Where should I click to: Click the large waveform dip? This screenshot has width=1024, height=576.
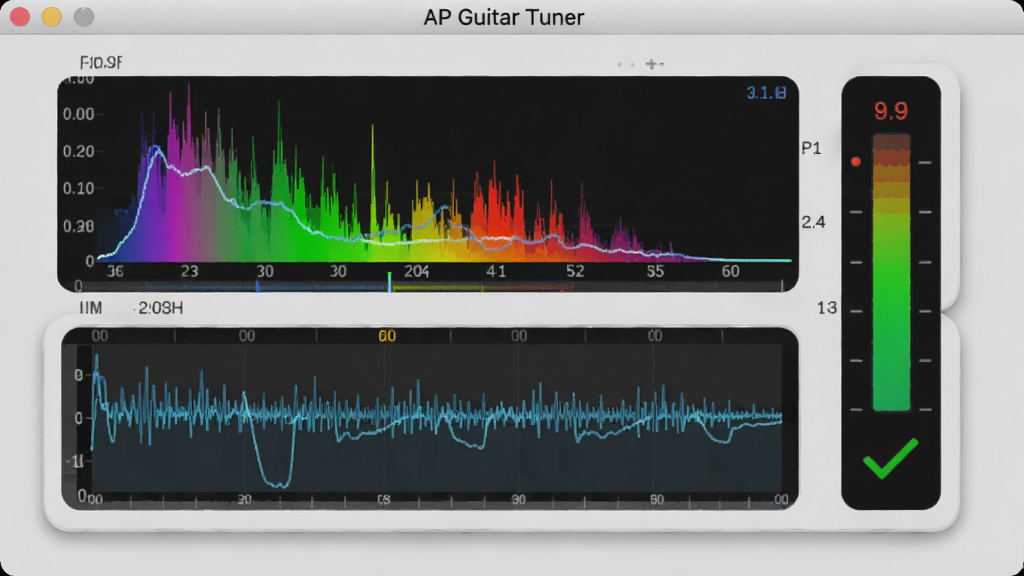click(x=276, y=451)
